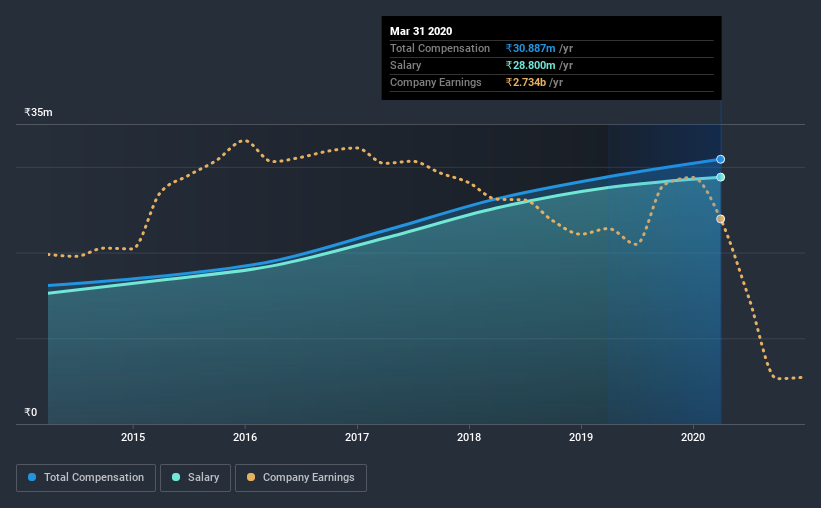The width and height of the screenshot is (821, 508).
Task: Click the 2015 axis label
Action: click(133, 437)
